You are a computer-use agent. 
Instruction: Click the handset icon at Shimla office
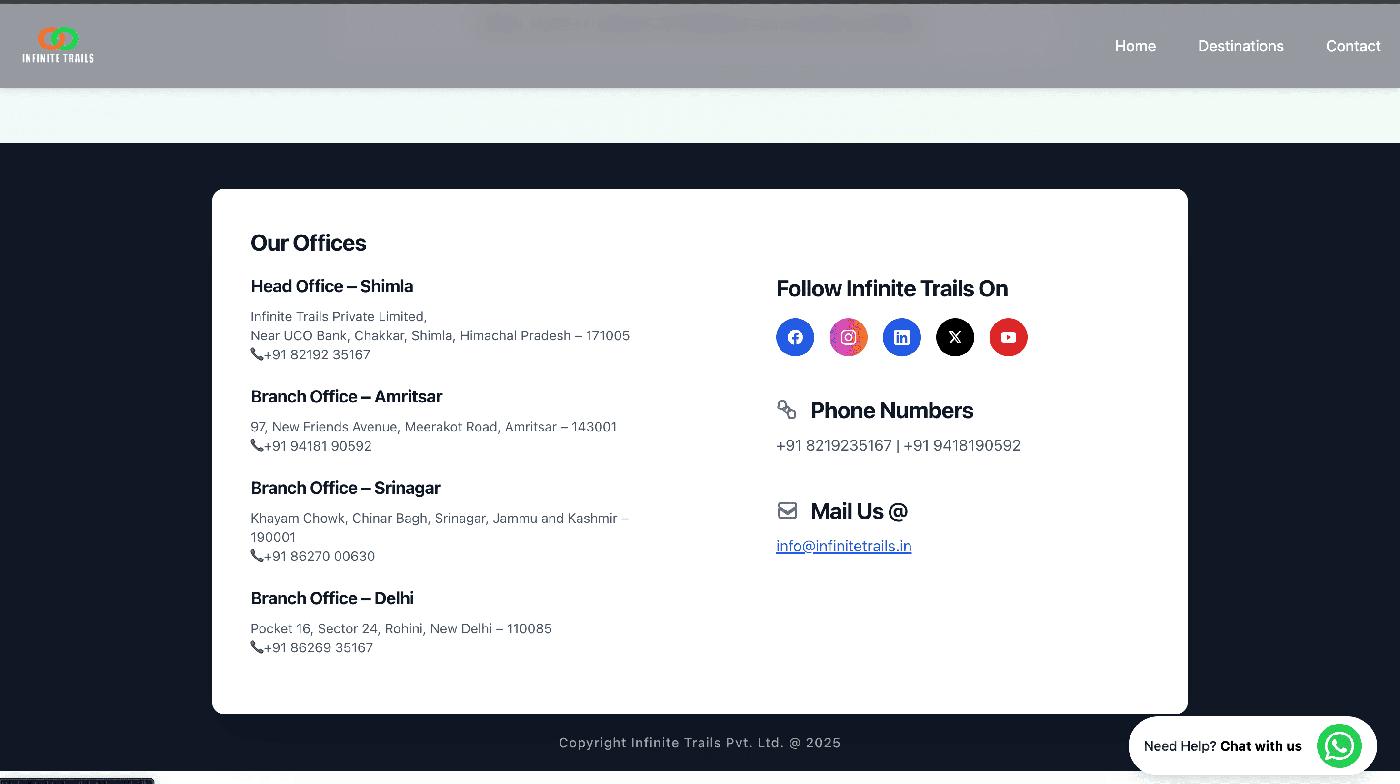[x=257, y=354]
